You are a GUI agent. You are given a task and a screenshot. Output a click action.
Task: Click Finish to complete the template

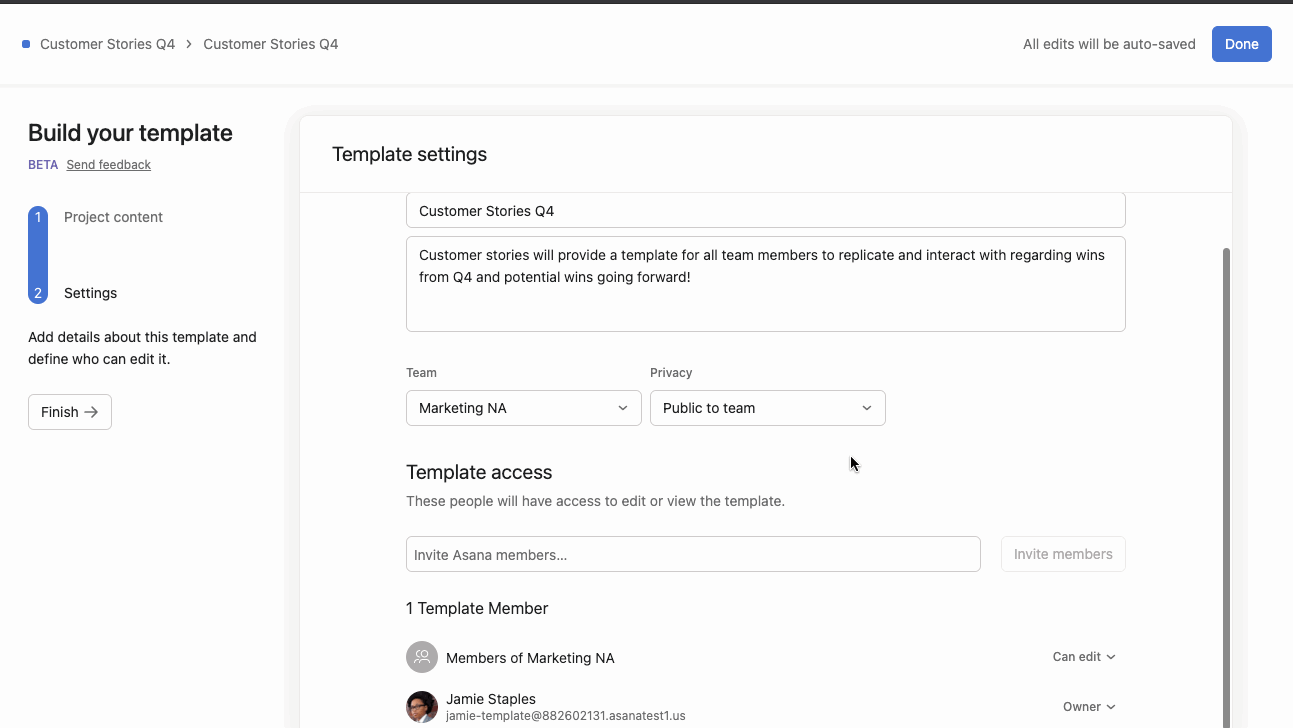(x=69, y=411)
